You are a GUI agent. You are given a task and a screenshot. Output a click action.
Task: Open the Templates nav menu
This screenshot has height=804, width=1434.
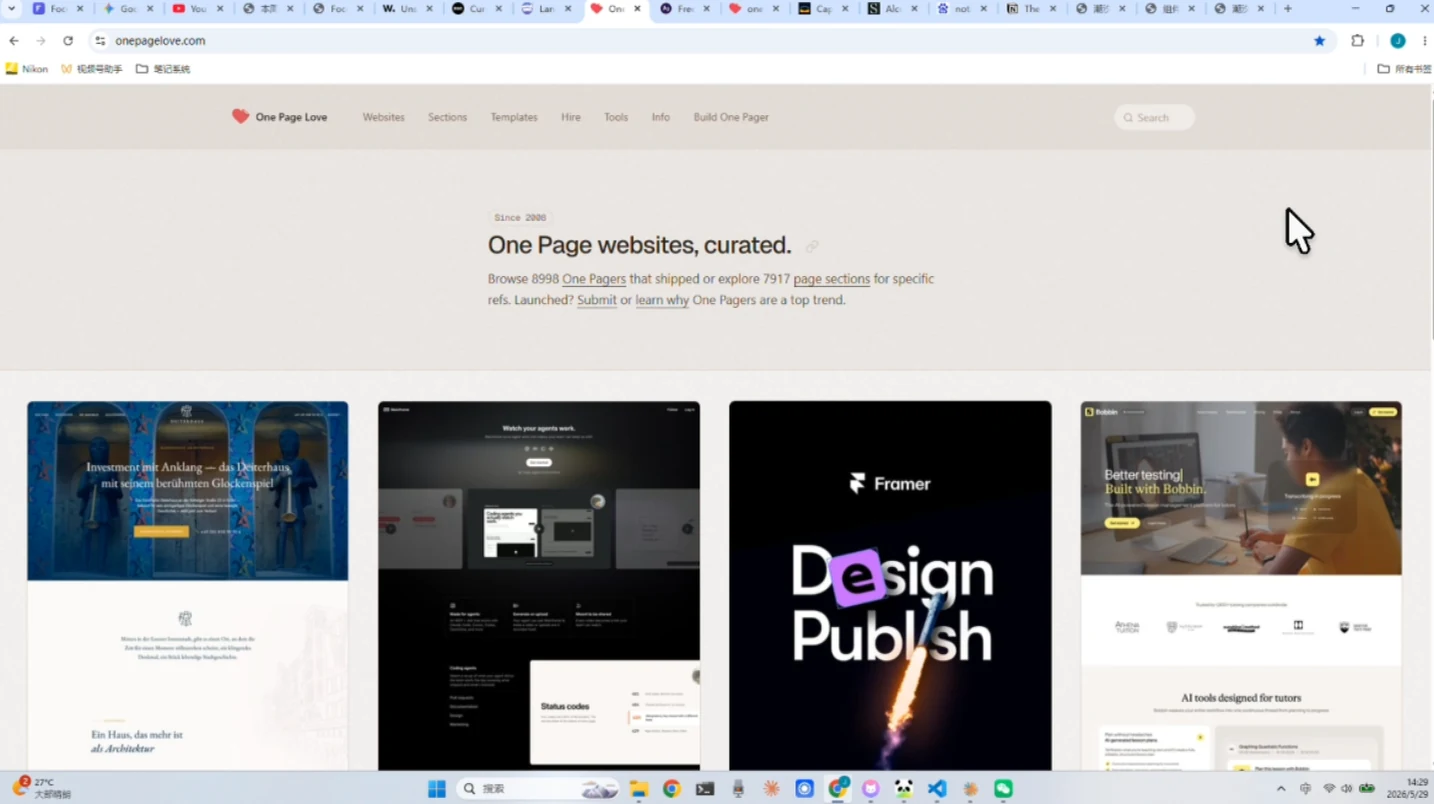point(514,117)
